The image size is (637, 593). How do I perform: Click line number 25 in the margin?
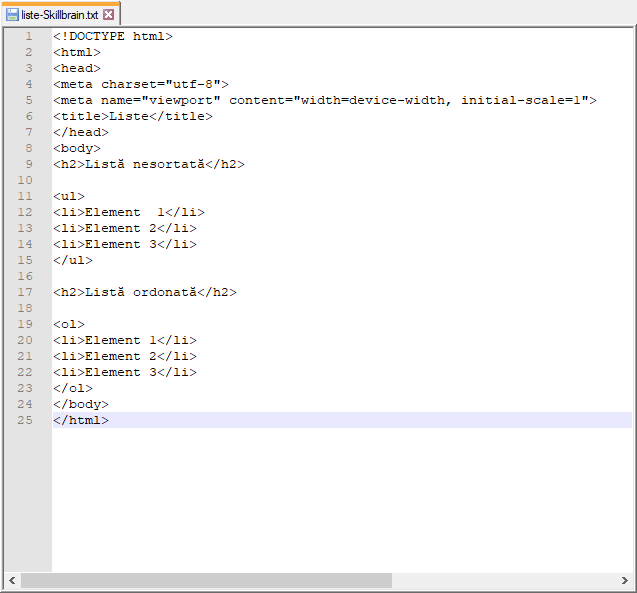pos(25,420)
